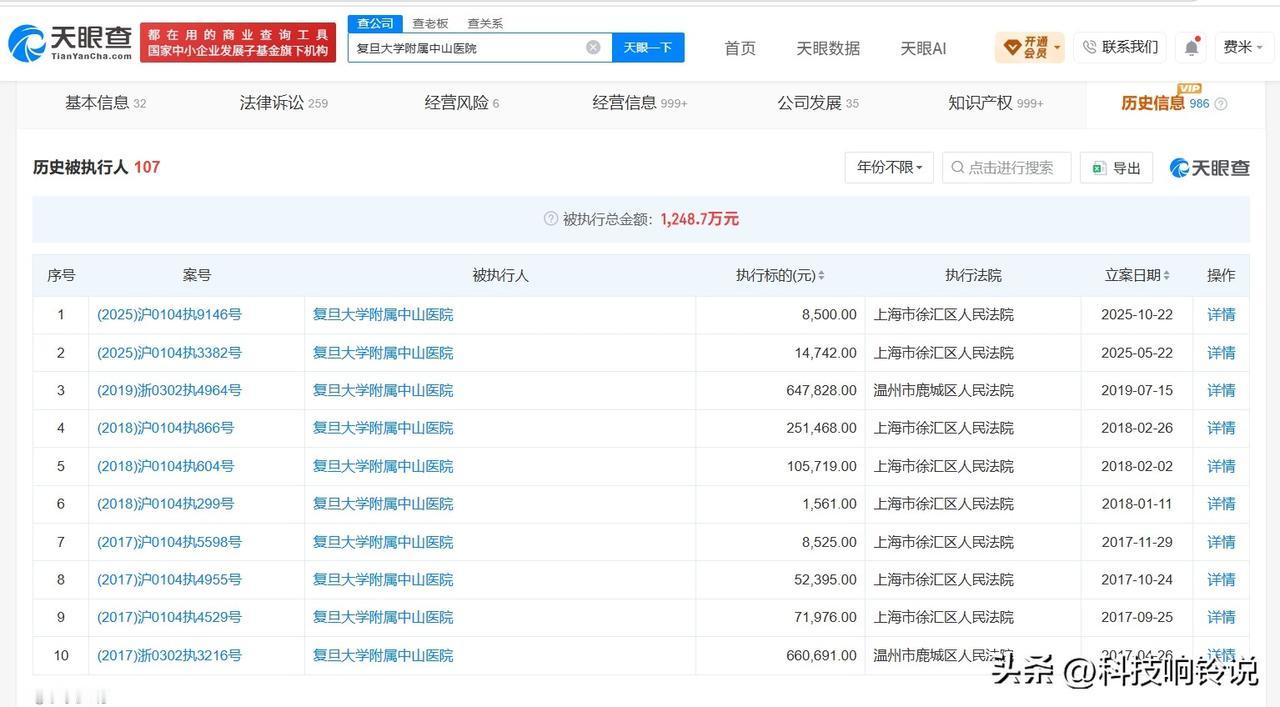Click 复旦大学附属中山医院 in row 5

383,465
